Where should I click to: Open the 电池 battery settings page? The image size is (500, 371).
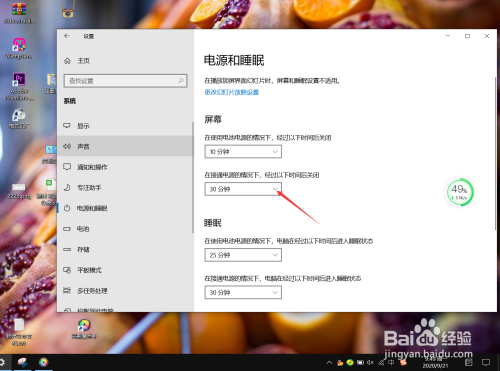pyautogui.click(x=125, y=229)
